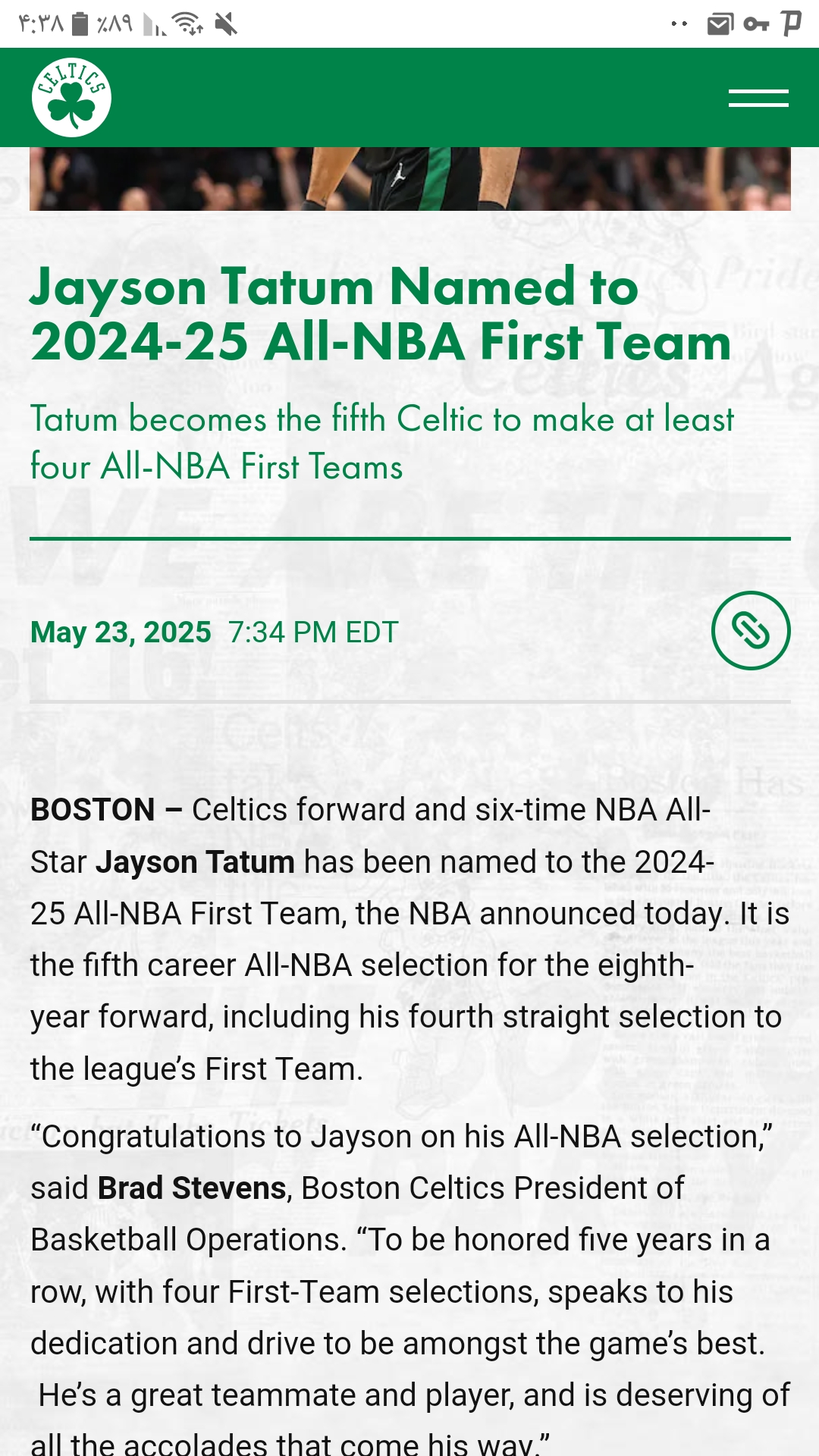Click the Brad Stevens bold name link
Screen dimensions: 819x1456
click(192, 1188)
